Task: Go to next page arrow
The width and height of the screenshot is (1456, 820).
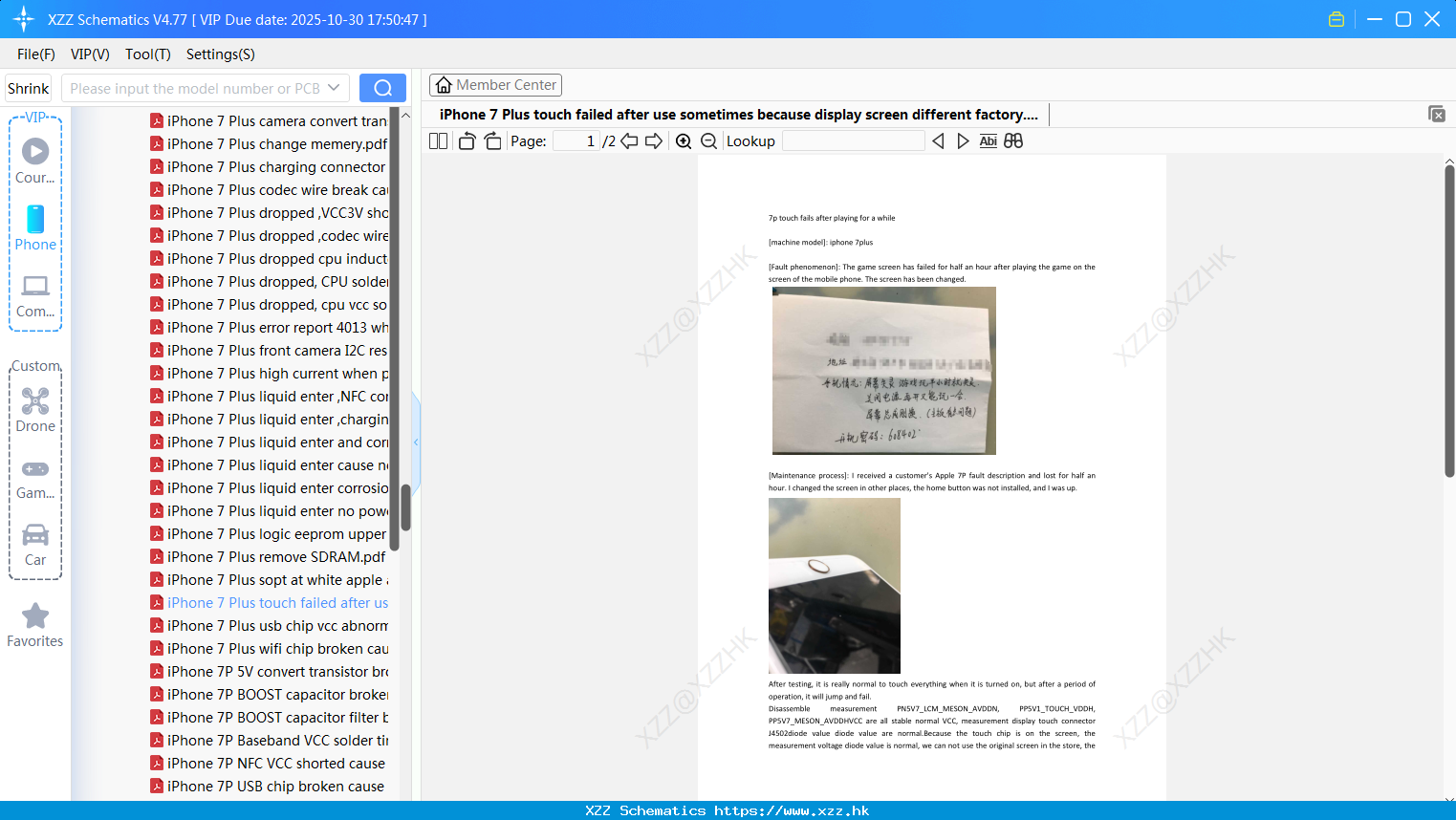Action: [654, 141]
